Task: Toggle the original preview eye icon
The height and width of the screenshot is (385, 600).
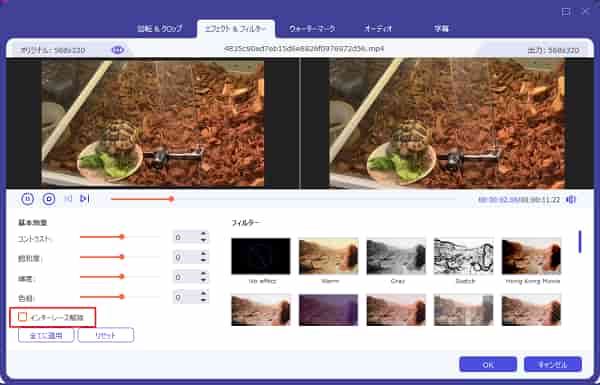Action: tap(118, 50)
